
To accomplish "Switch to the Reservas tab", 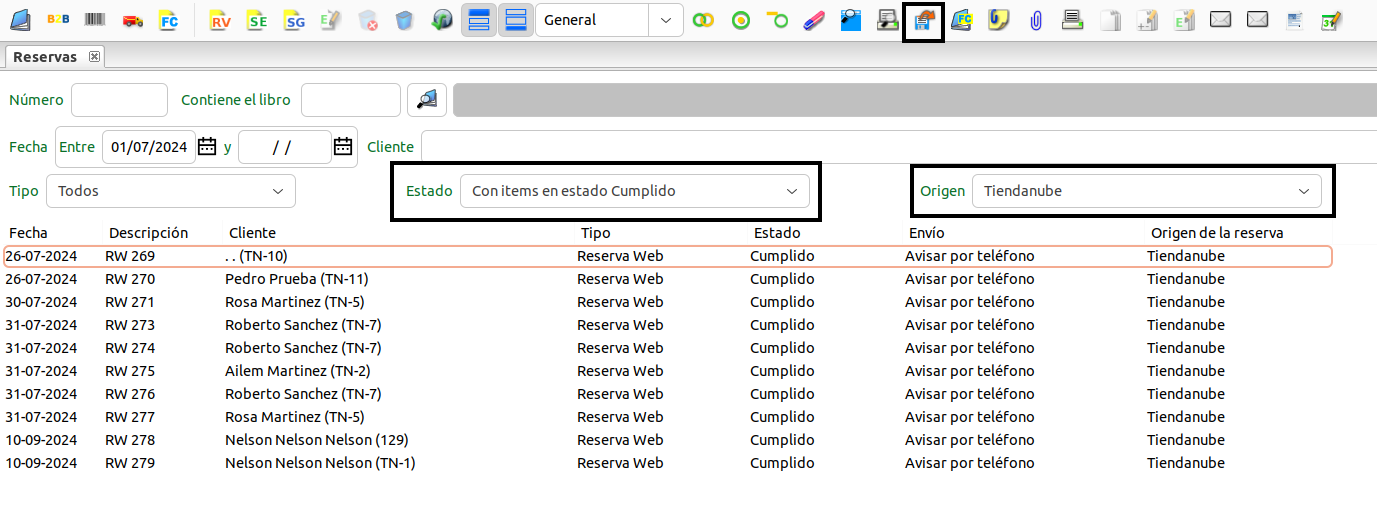I will (45, 57).
